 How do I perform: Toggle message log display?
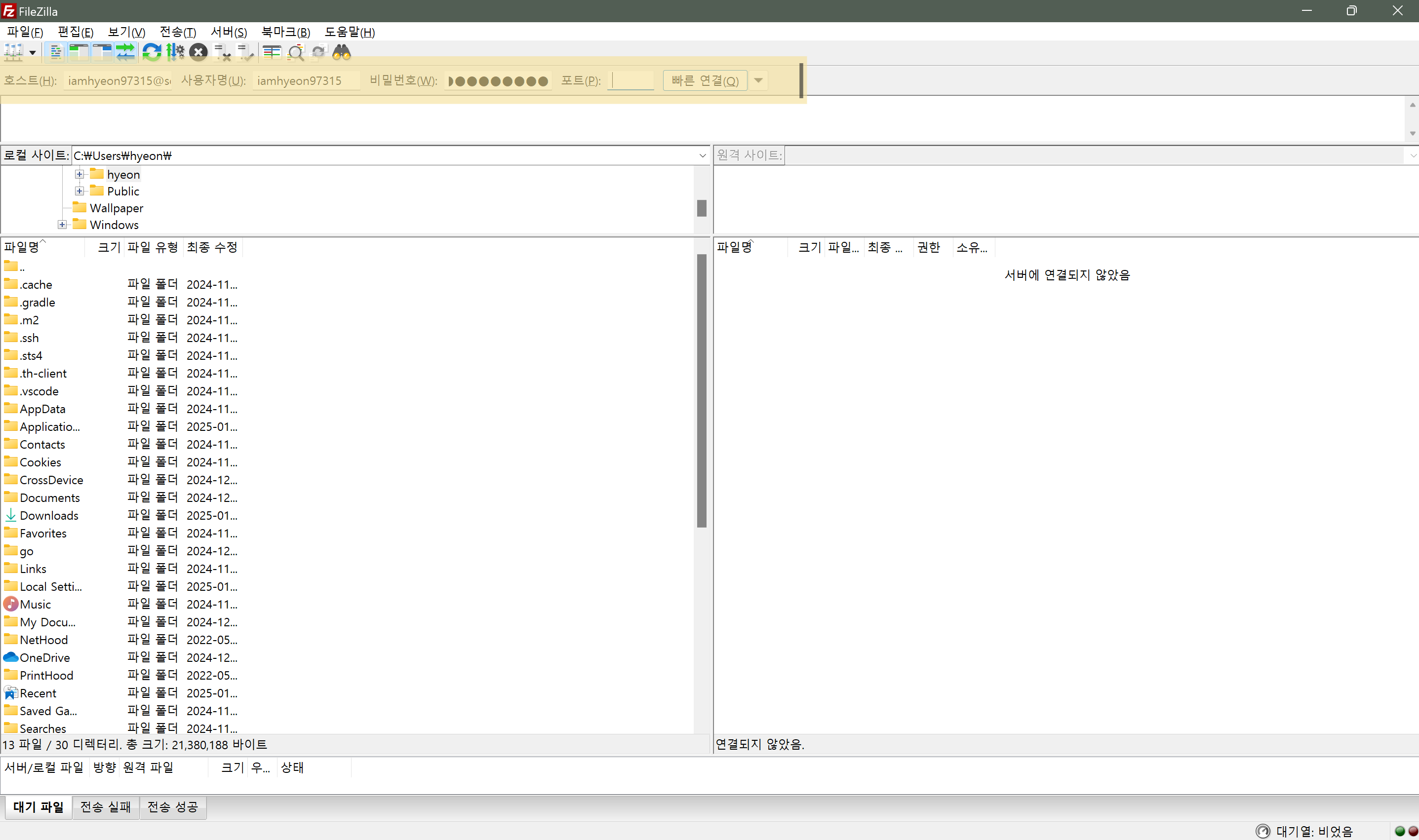(x=55, y=53)
